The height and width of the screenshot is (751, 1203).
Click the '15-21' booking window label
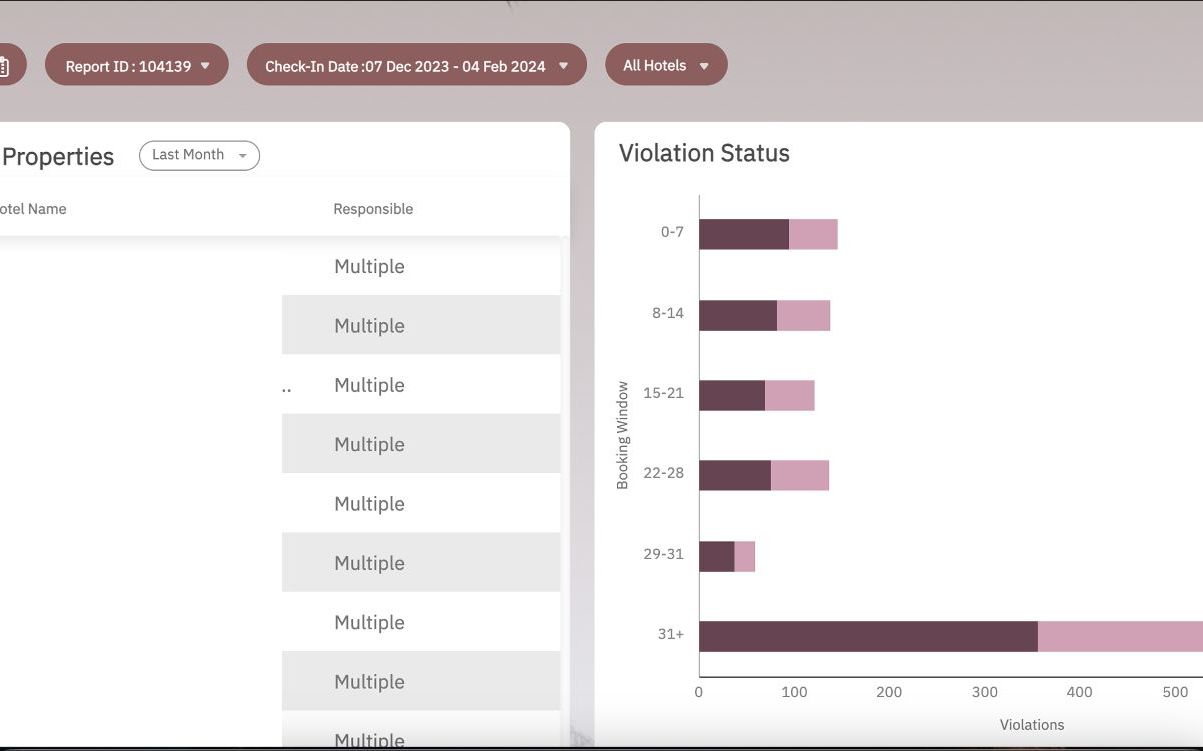click(664, 393)
